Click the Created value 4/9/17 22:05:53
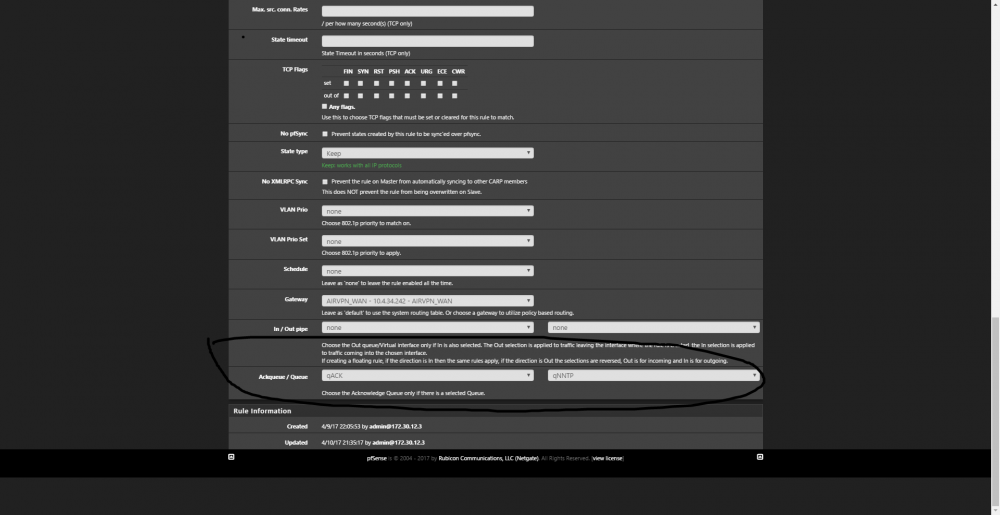This screenshot has height=515, width=1000. pyautogui.click(x=341, y=426)
